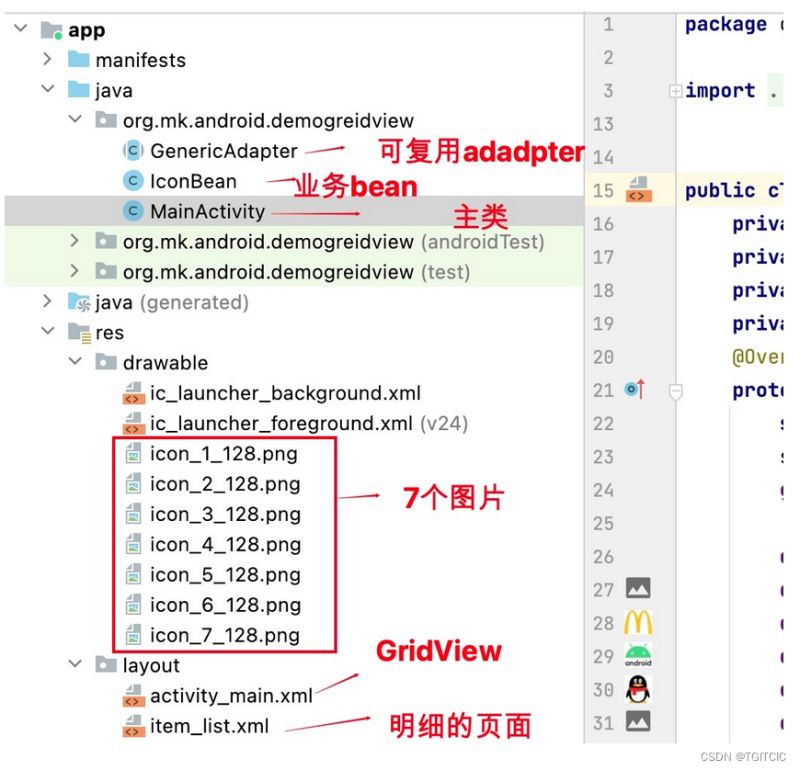
Task: Select the IconBean class file
Action: pyautogui.click(x=193, y=181)
